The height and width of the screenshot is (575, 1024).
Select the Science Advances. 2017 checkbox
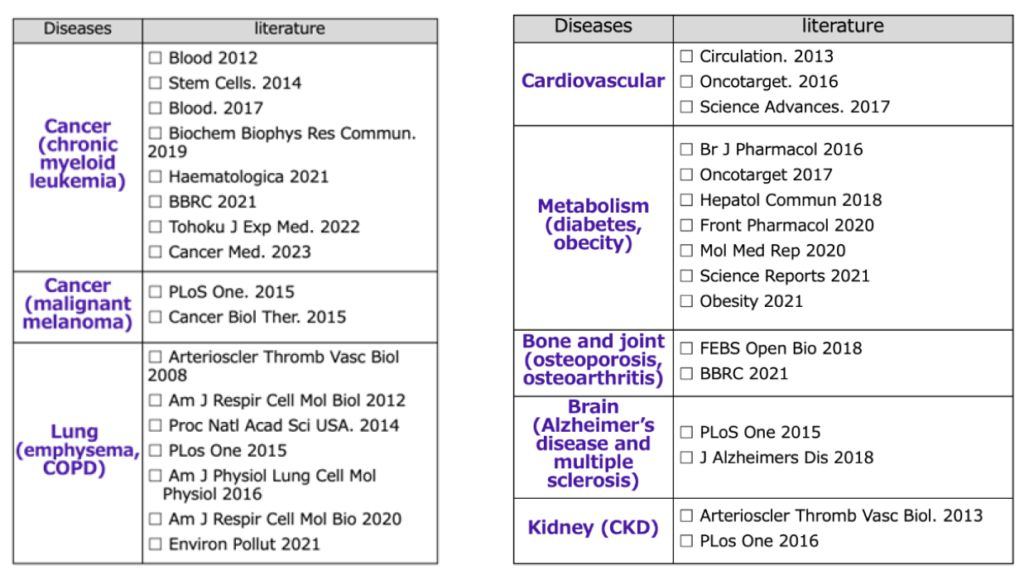coord(686,107)
